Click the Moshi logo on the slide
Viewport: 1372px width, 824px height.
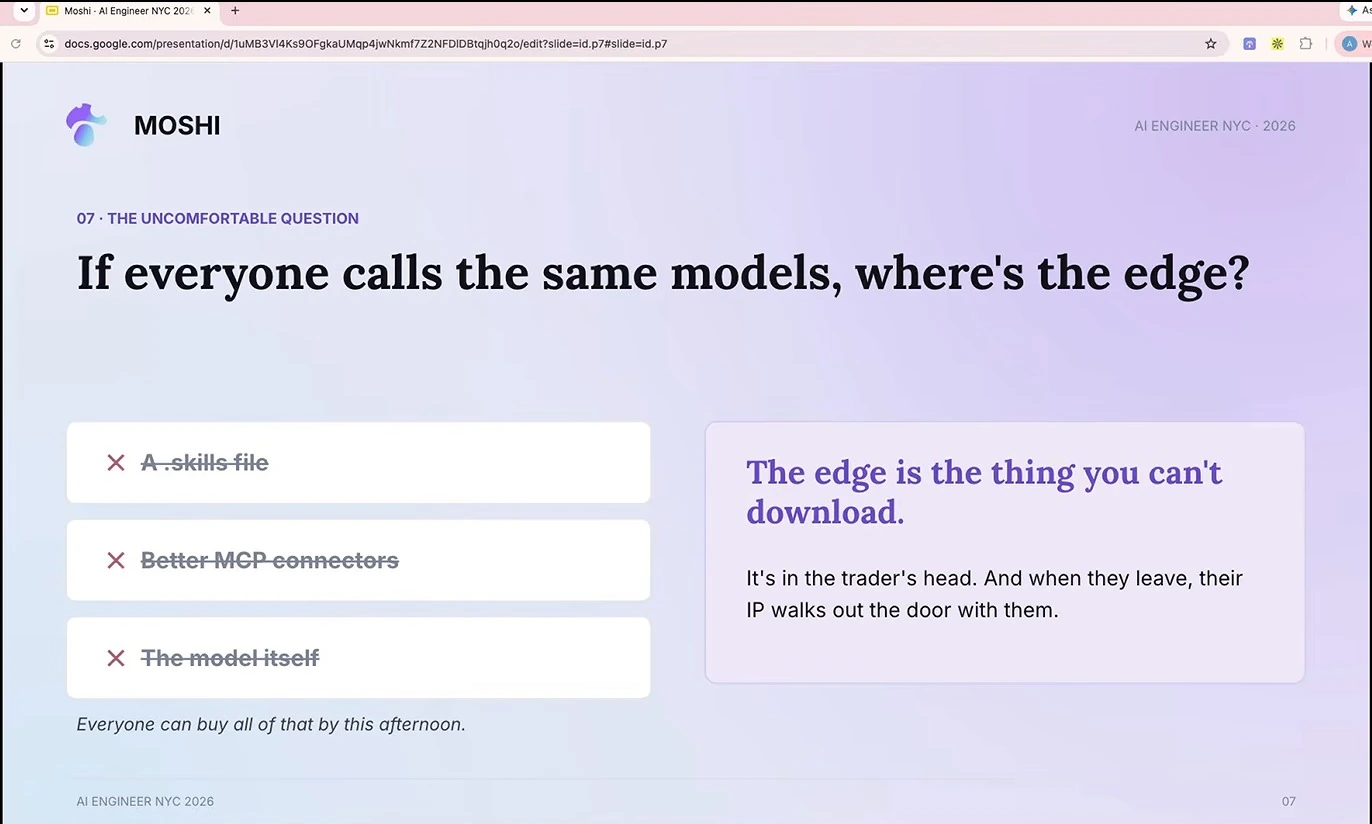pos(86,125)
